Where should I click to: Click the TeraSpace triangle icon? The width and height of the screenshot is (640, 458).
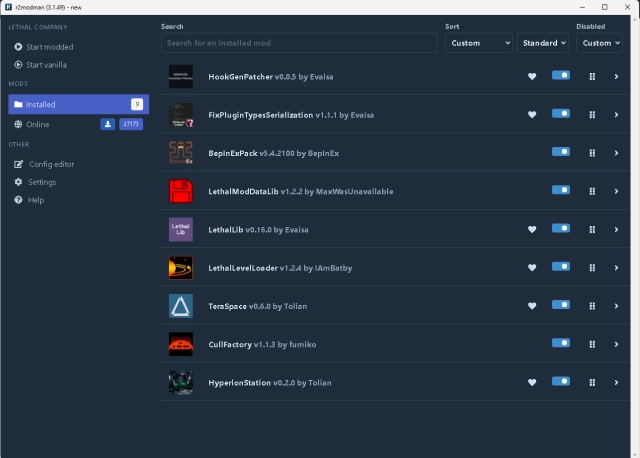tap(181, 306)
